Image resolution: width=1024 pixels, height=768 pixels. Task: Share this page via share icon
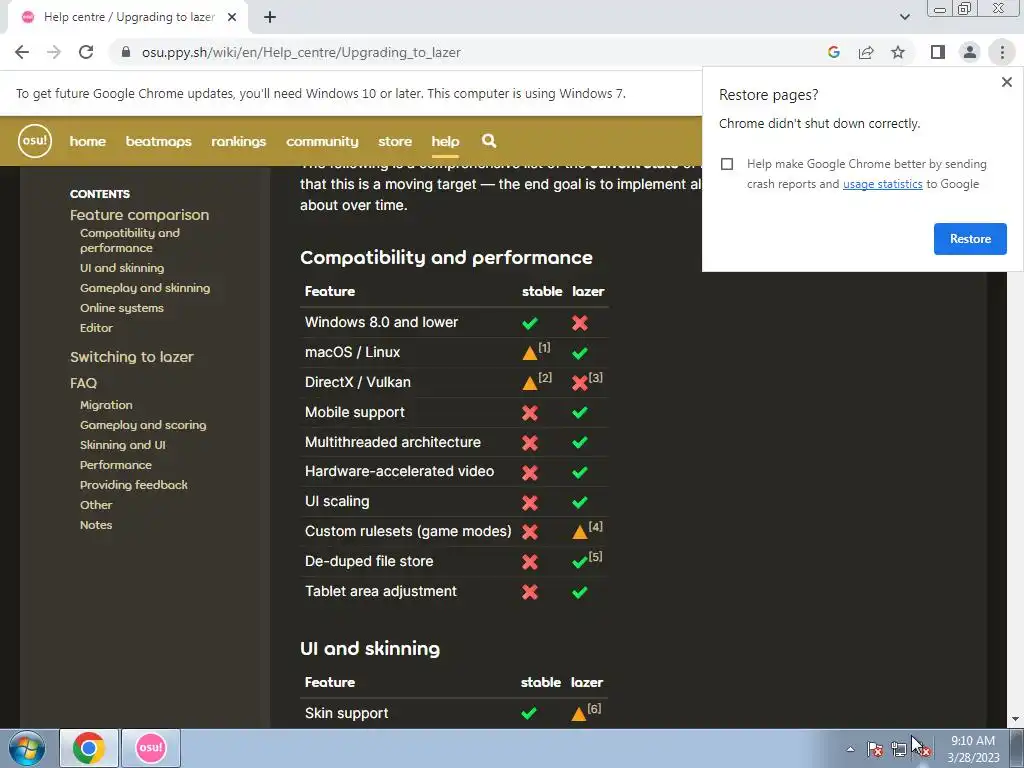click(x=866, y=52)
